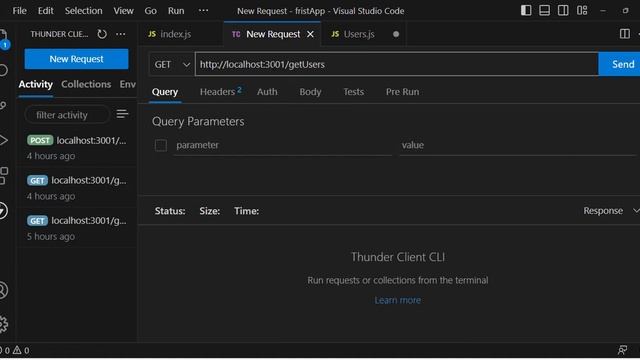Click the filter activity search box
The width and height of the screenshot is (640, 360).
(67, 115)
